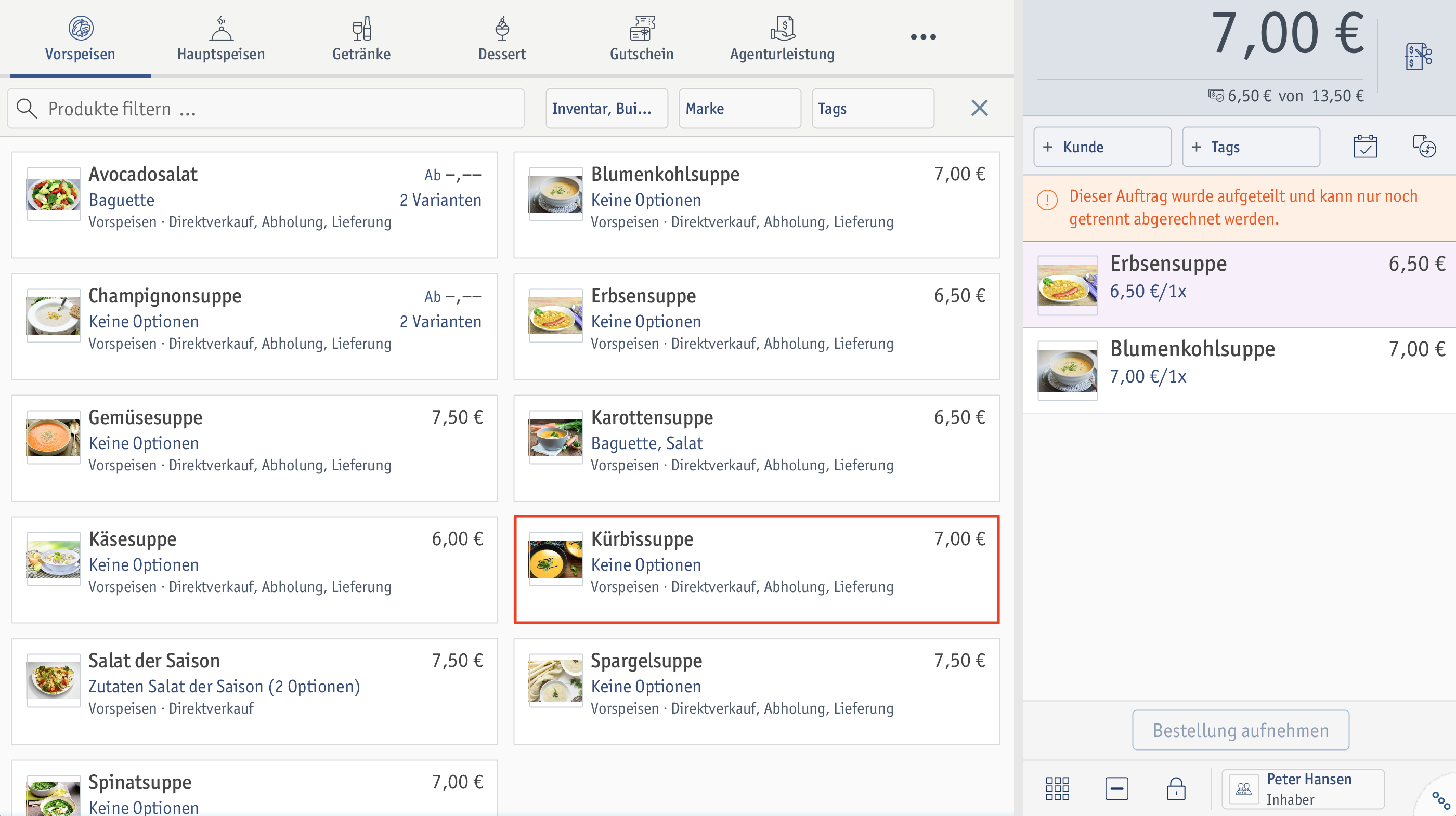Click the Produkte filtern search field

266,108
